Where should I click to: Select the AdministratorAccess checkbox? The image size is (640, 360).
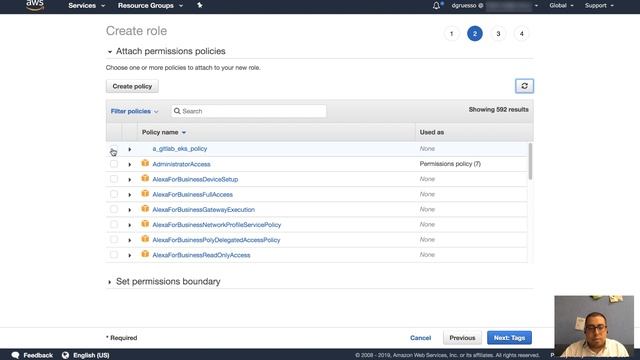click(x=114, y=164)
